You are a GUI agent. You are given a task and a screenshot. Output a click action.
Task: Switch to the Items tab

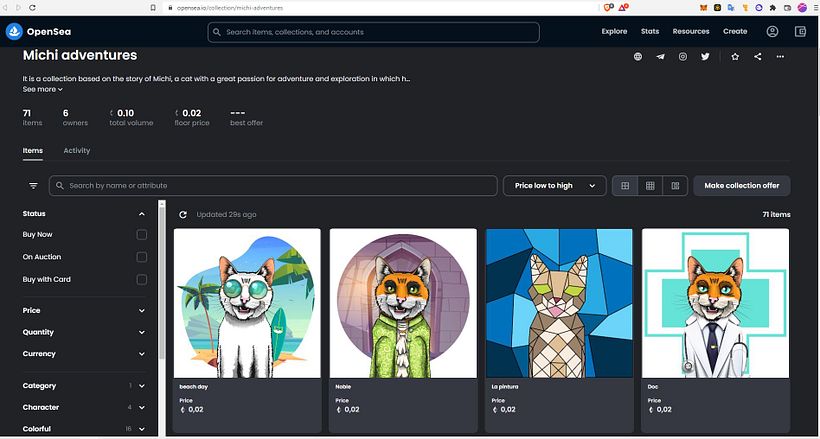click(x=32, y=151)
